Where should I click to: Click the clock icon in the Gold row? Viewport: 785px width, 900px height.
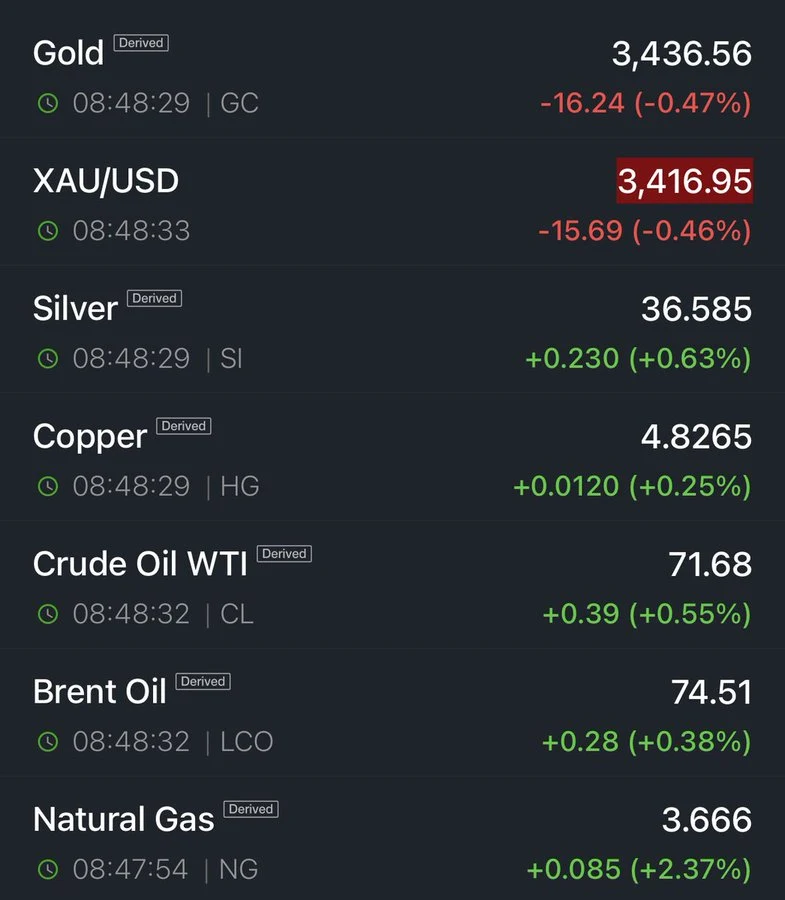[x=48, y=103]
